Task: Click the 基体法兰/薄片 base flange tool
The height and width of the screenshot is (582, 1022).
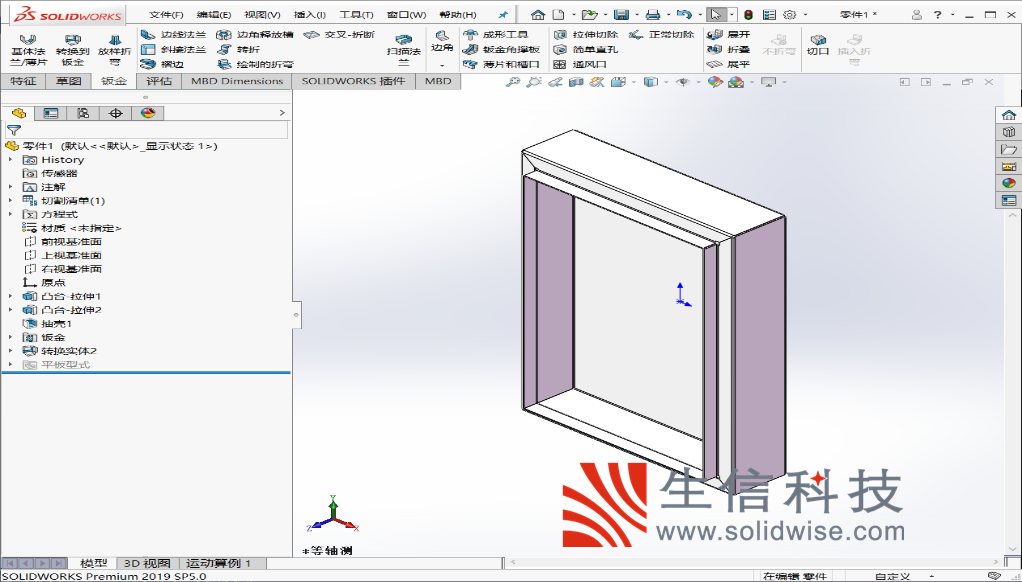Action: pos(29,50)
